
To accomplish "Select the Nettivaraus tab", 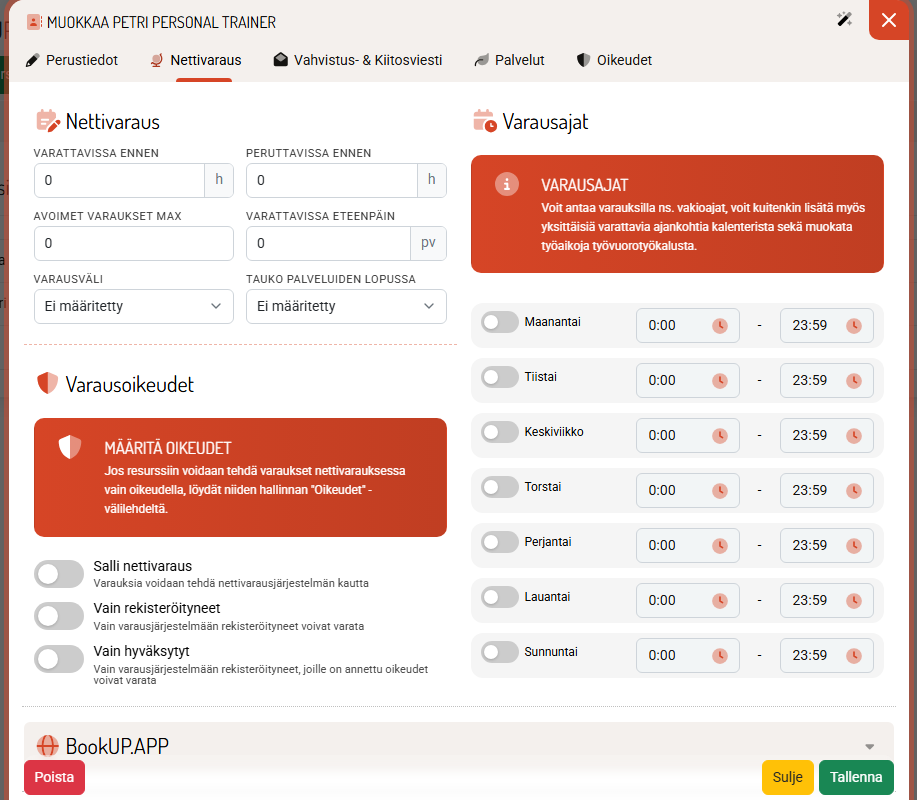I will (x=196, y=60).
